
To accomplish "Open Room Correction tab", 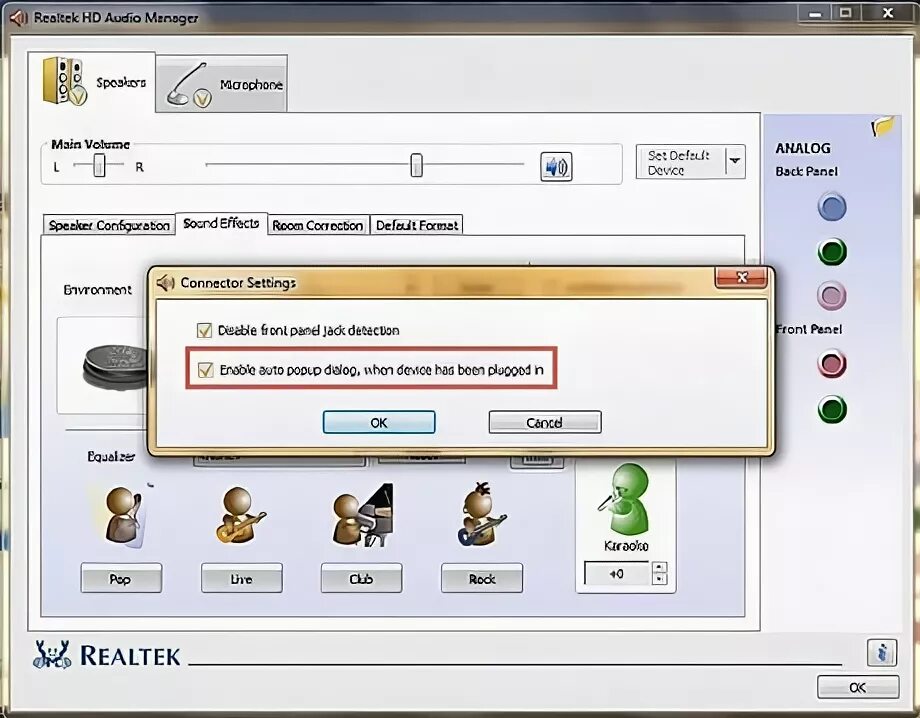I will coord(317,225).
